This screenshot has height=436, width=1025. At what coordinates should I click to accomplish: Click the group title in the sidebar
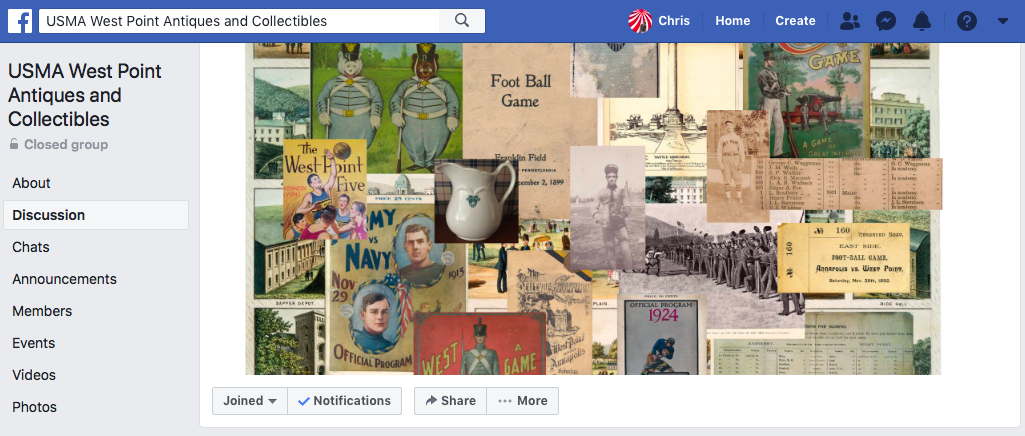click(85, 95)
